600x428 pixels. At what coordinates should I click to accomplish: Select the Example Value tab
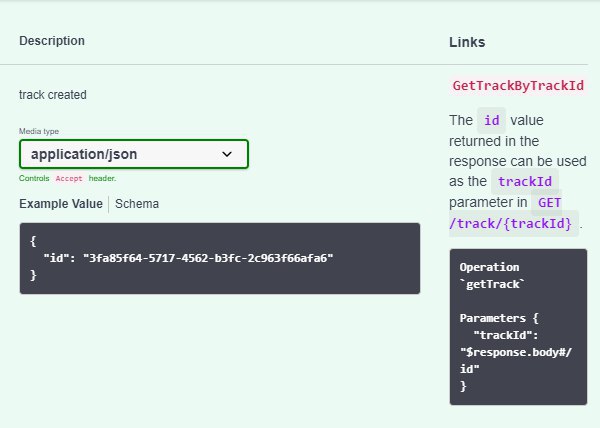pyautogui.click(x=60, y=204)
